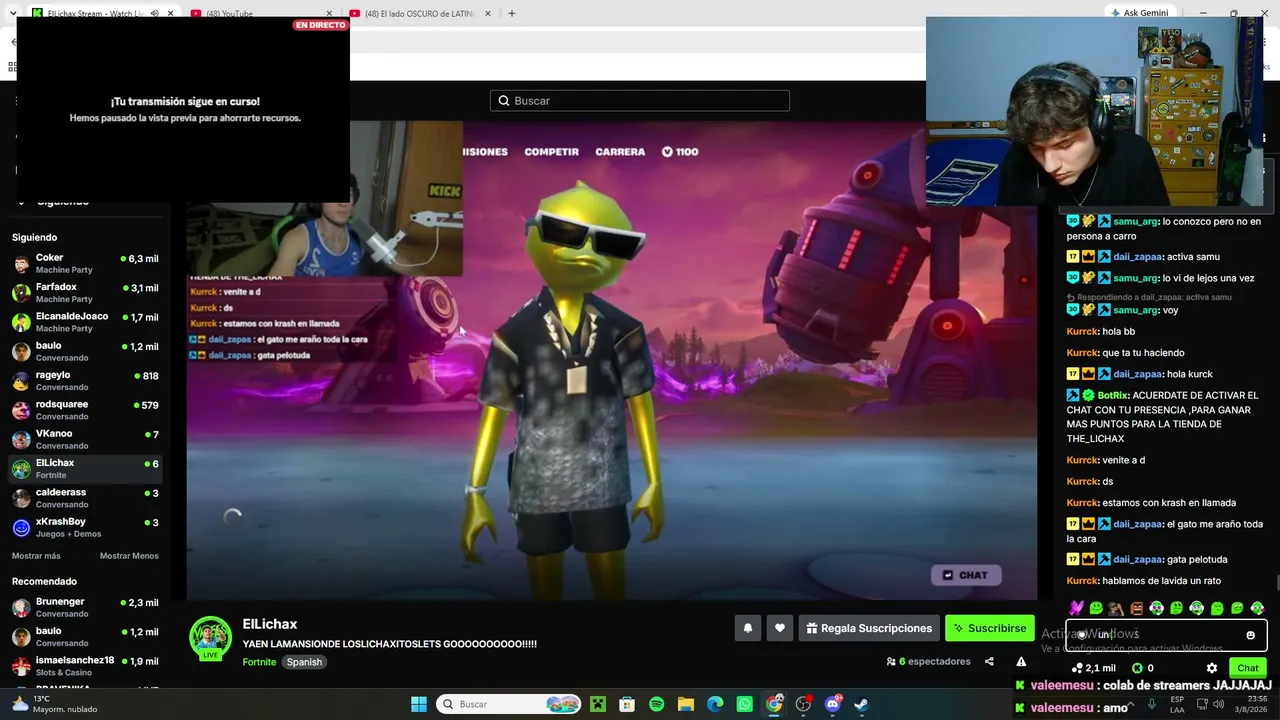This screenshot has width=1280, height=720.
Task: Mute the ElLichax Stream browser tab
Action: 154,13
